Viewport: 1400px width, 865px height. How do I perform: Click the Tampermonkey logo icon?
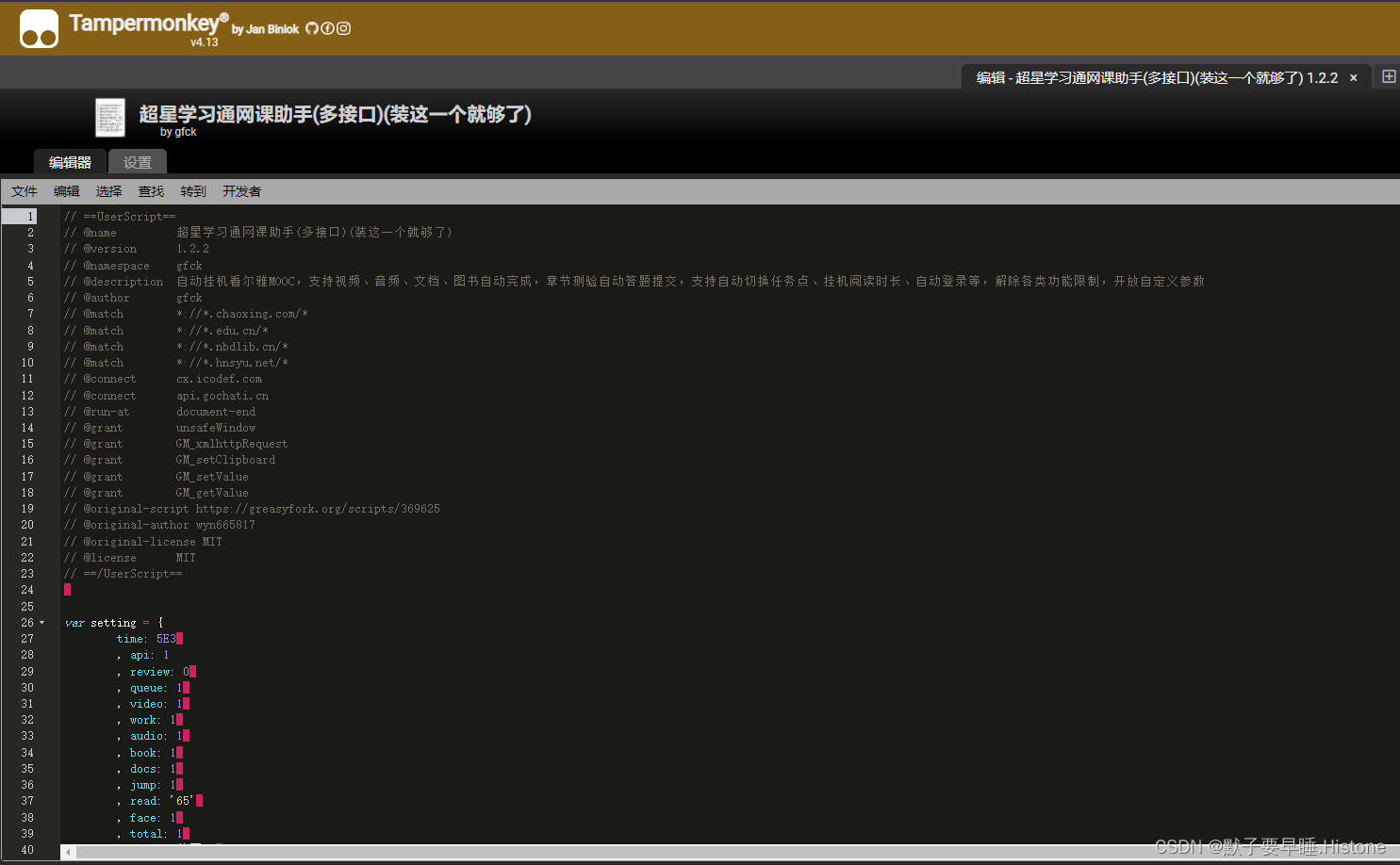pos(39,29)
